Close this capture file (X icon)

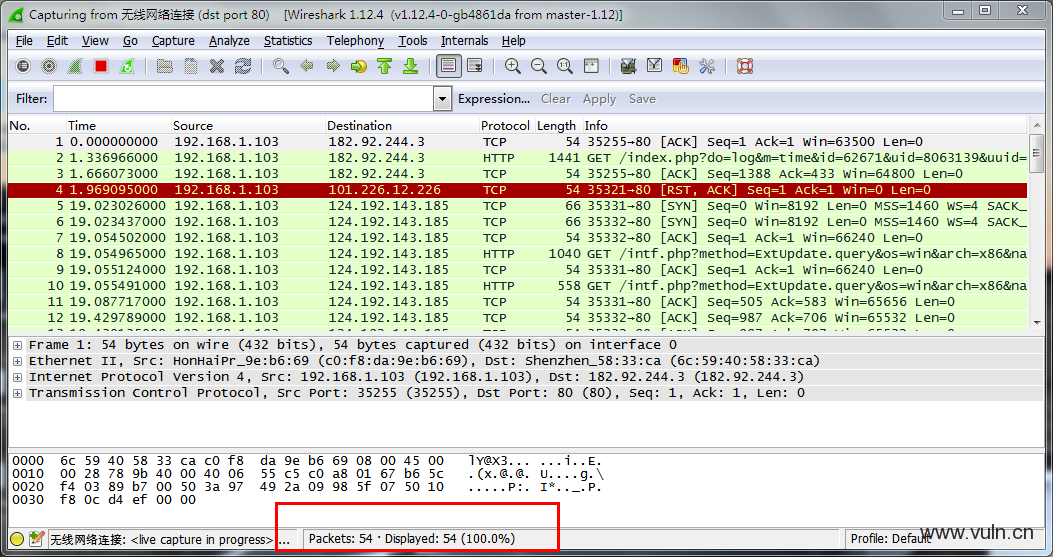click(x=217, y=66)
